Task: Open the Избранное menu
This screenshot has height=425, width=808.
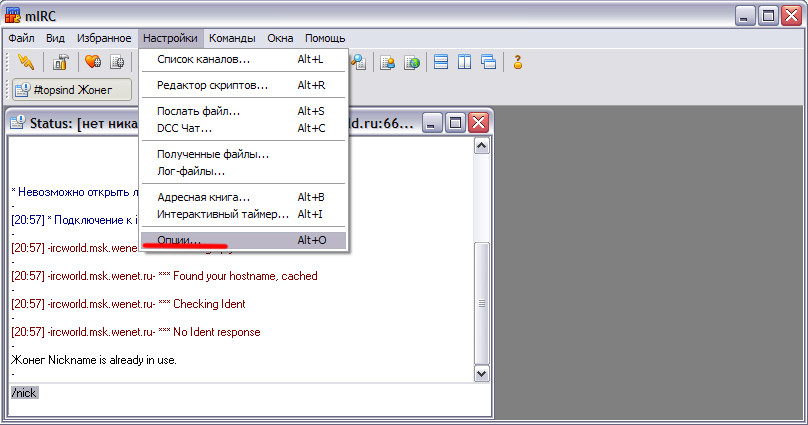Action: pyautogui.click(x=104, y=38)
